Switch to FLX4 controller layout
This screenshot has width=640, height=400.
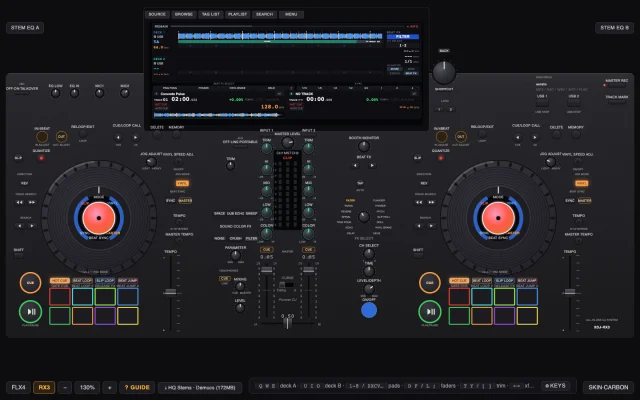tap(18, 387)
